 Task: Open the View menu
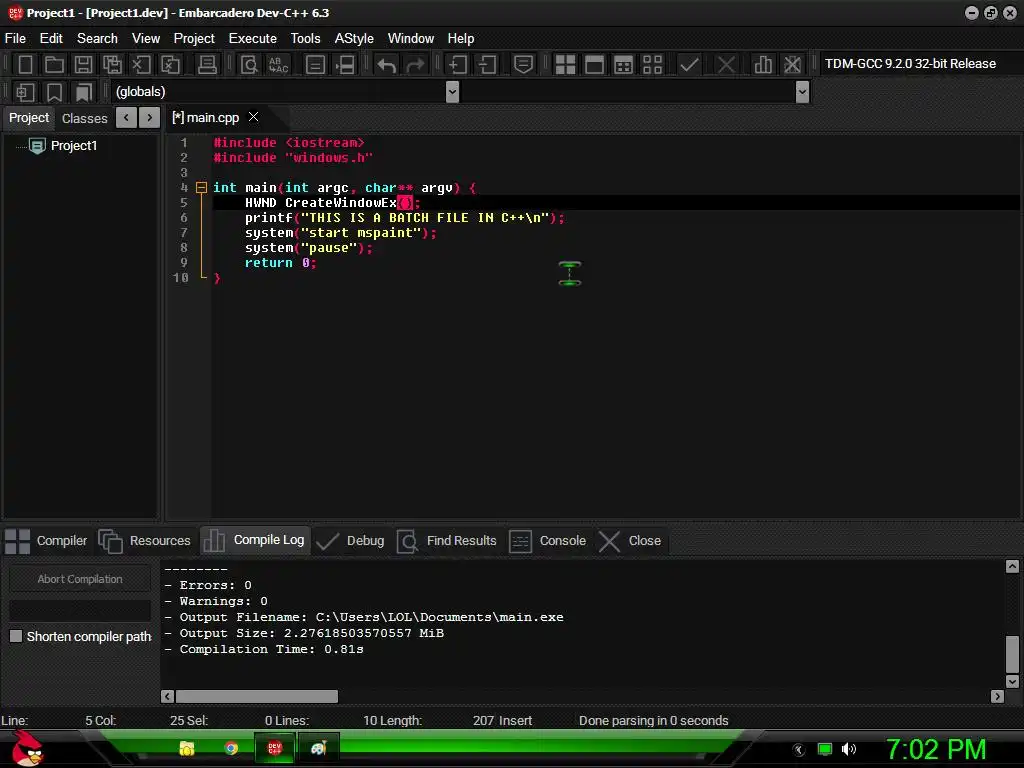click(x=146, y=39)
